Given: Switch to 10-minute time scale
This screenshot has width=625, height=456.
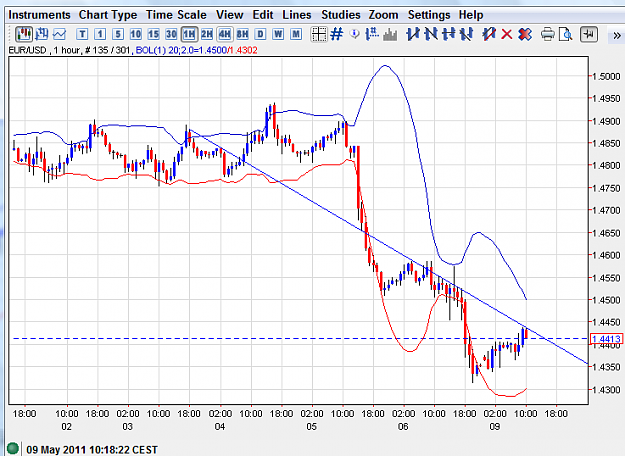Looking at the screenshot, I should (136, 34).
